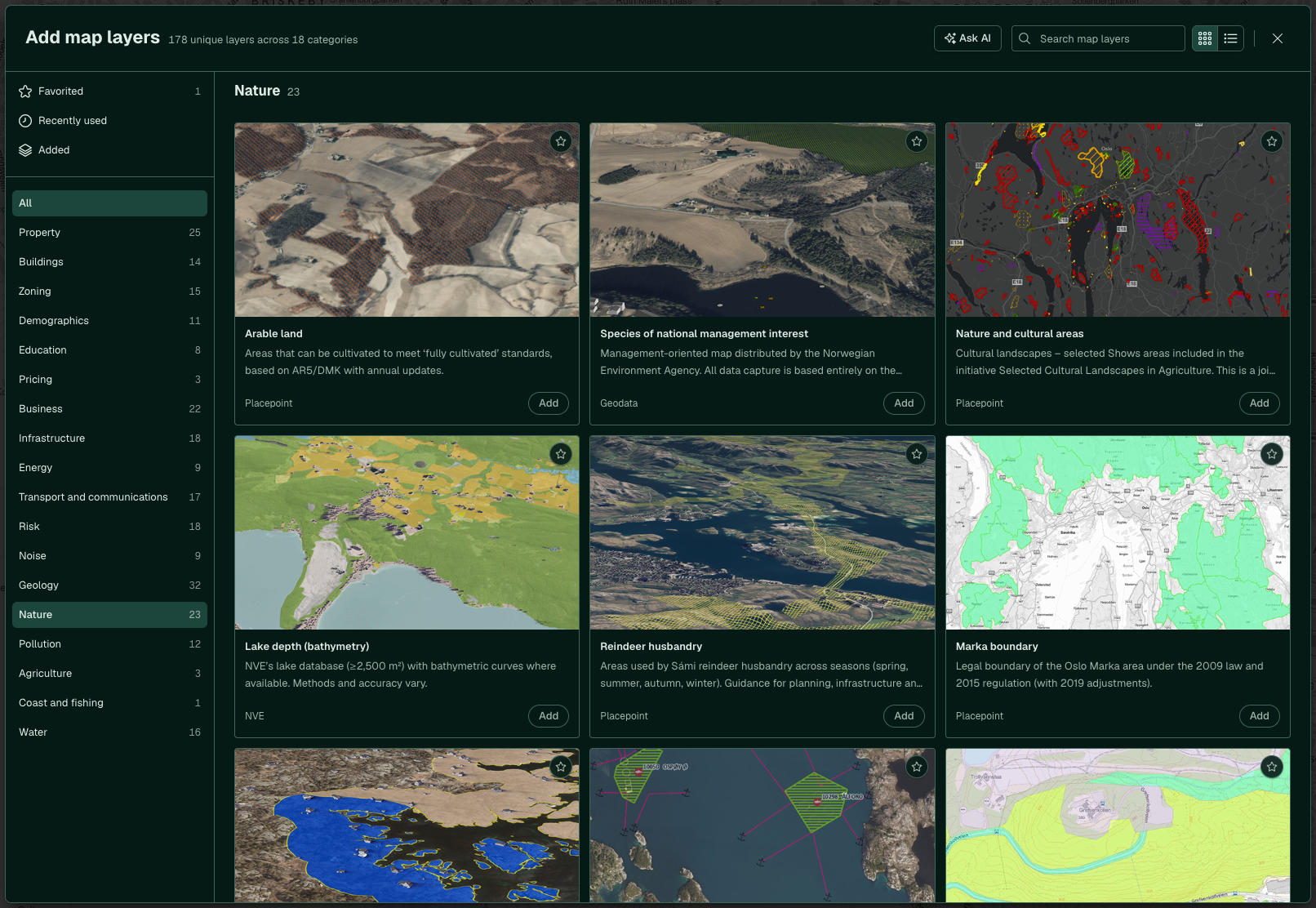The image size is (1316, 908).
Task: Favorite Species of national management interest star
Action: click(x=917, y=141)
